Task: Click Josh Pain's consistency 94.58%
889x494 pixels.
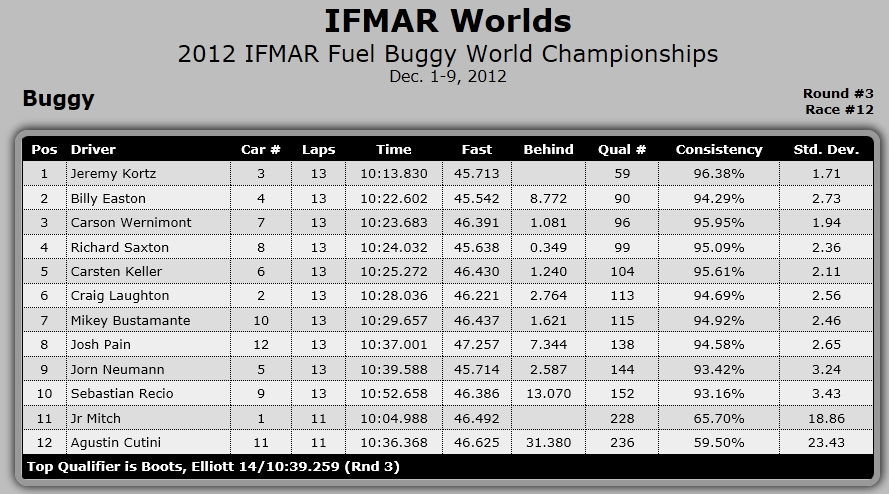Action: [719, 345]
